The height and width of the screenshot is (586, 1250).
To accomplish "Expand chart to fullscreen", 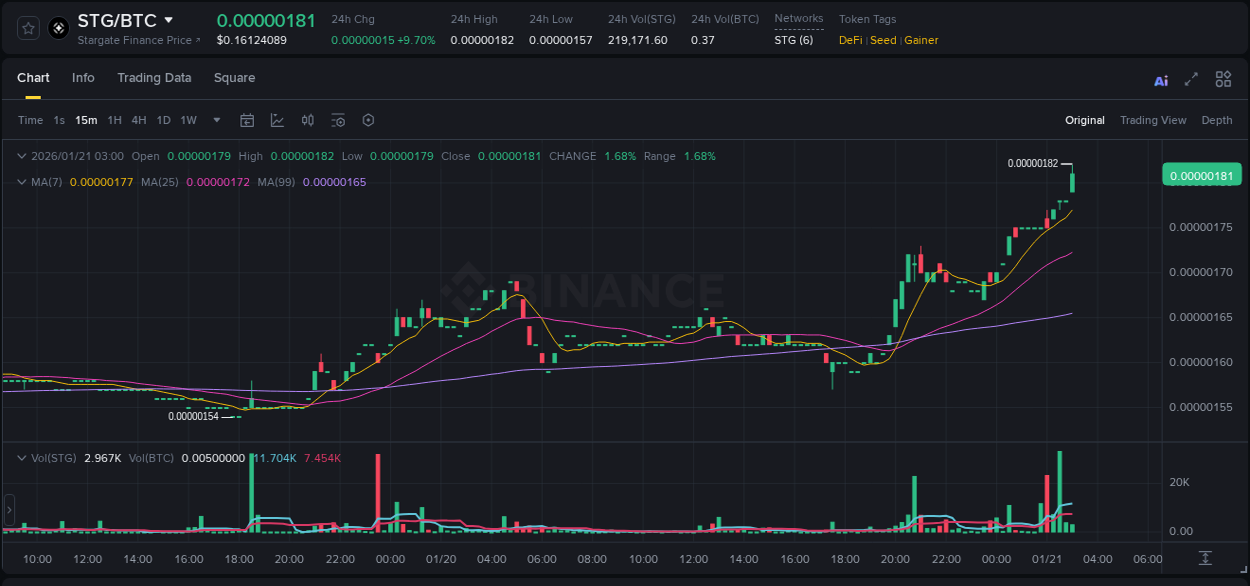I will pyautogui.click(x=1191, y=79).
